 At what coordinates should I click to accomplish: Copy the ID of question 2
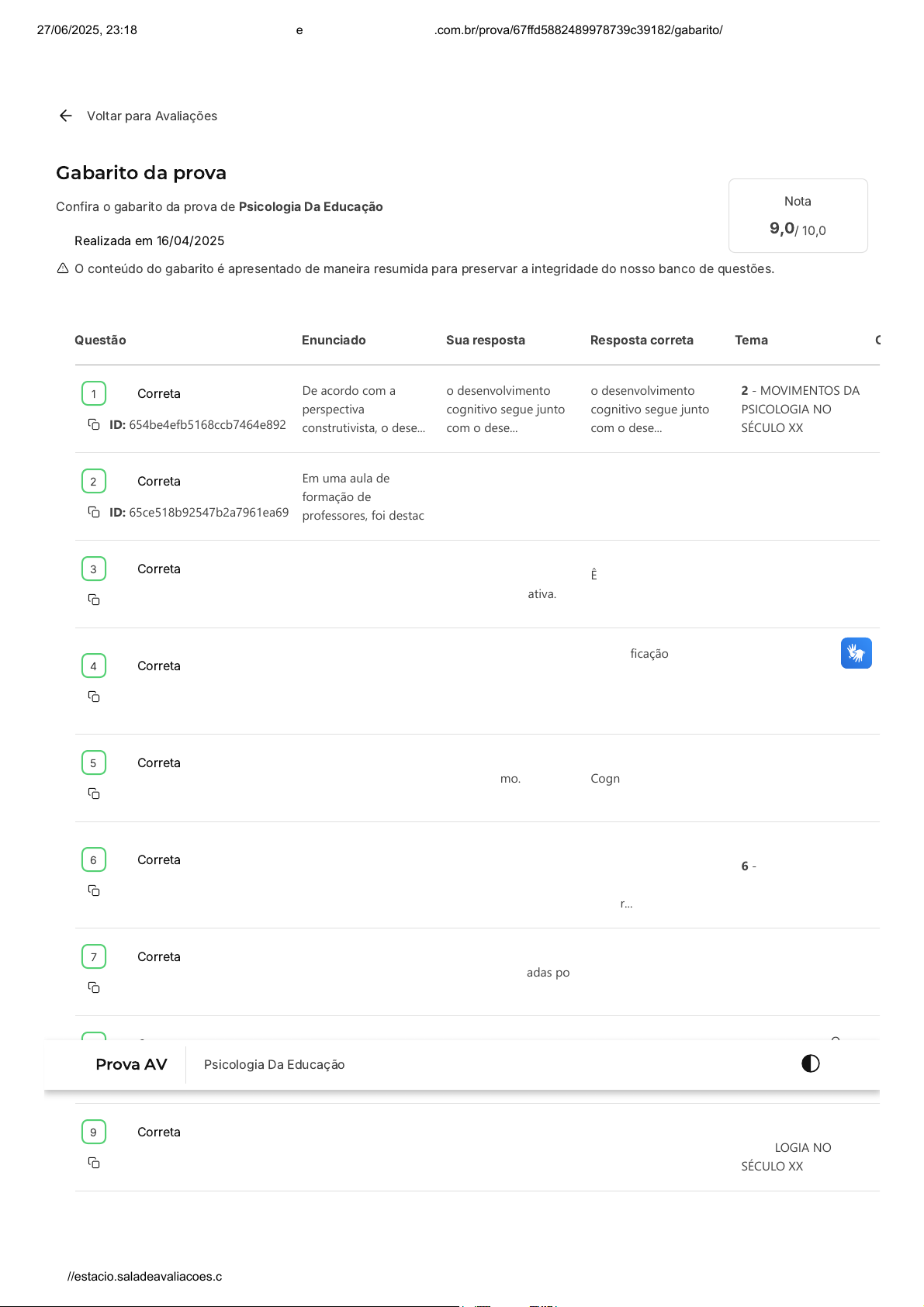pyautogui.click(x=94, y=512)
